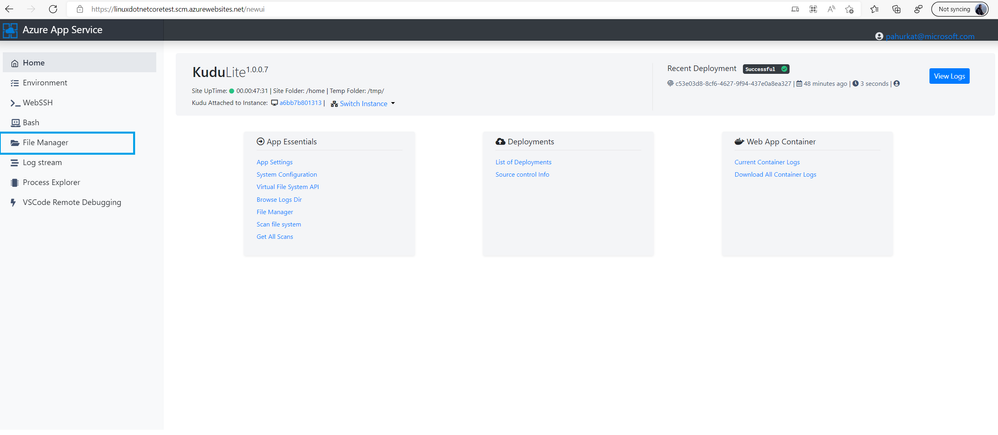Open the App Settings link
This screenshot has height=435, width=998.
tap(274, 162)
